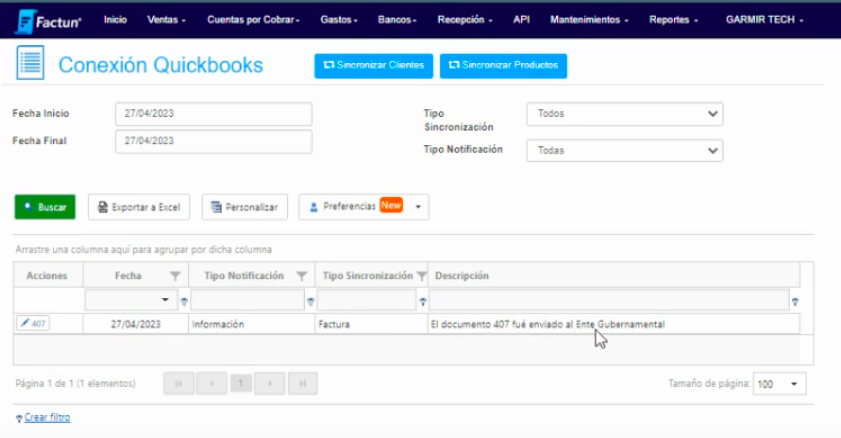Open Tipo Sincronización dropdown showing Todos
Viewport: 841px width, 438px height.
coord(625,114)
